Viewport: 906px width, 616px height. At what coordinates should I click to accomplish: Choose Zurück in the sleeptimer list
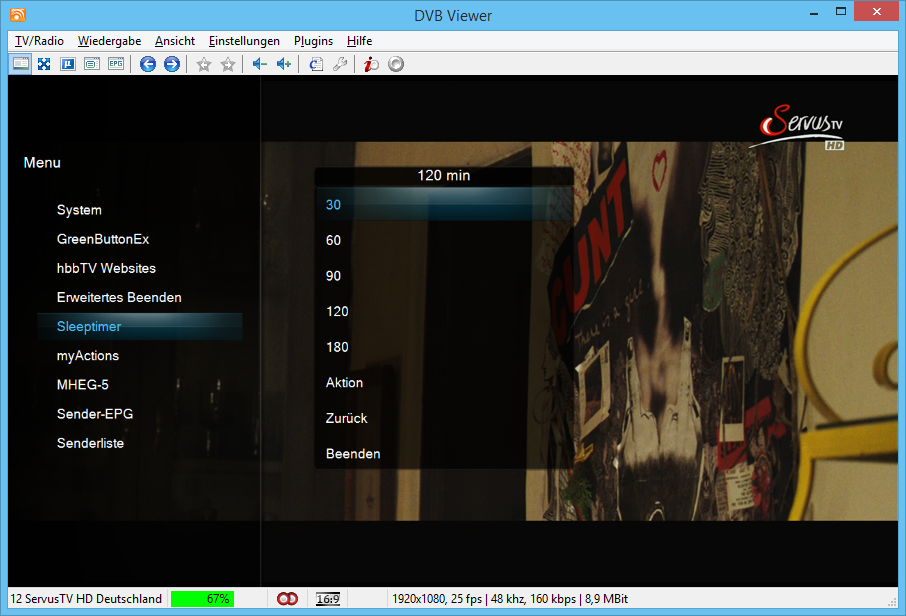coord(347,418)
